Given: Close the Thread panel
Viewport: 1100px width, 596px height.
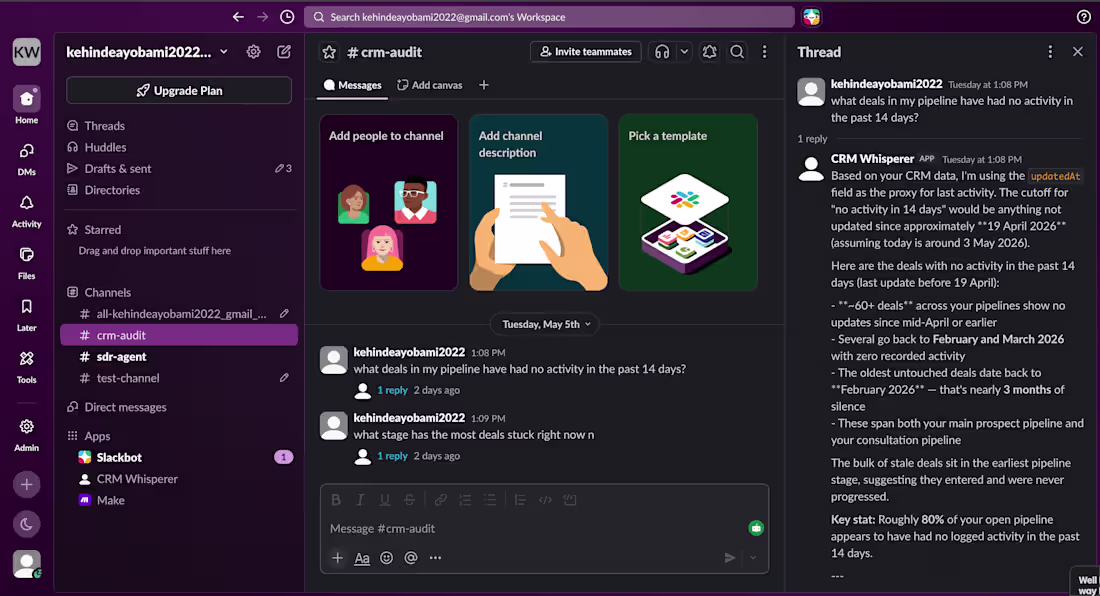Looking at the screenshot, I should 1078,52.
